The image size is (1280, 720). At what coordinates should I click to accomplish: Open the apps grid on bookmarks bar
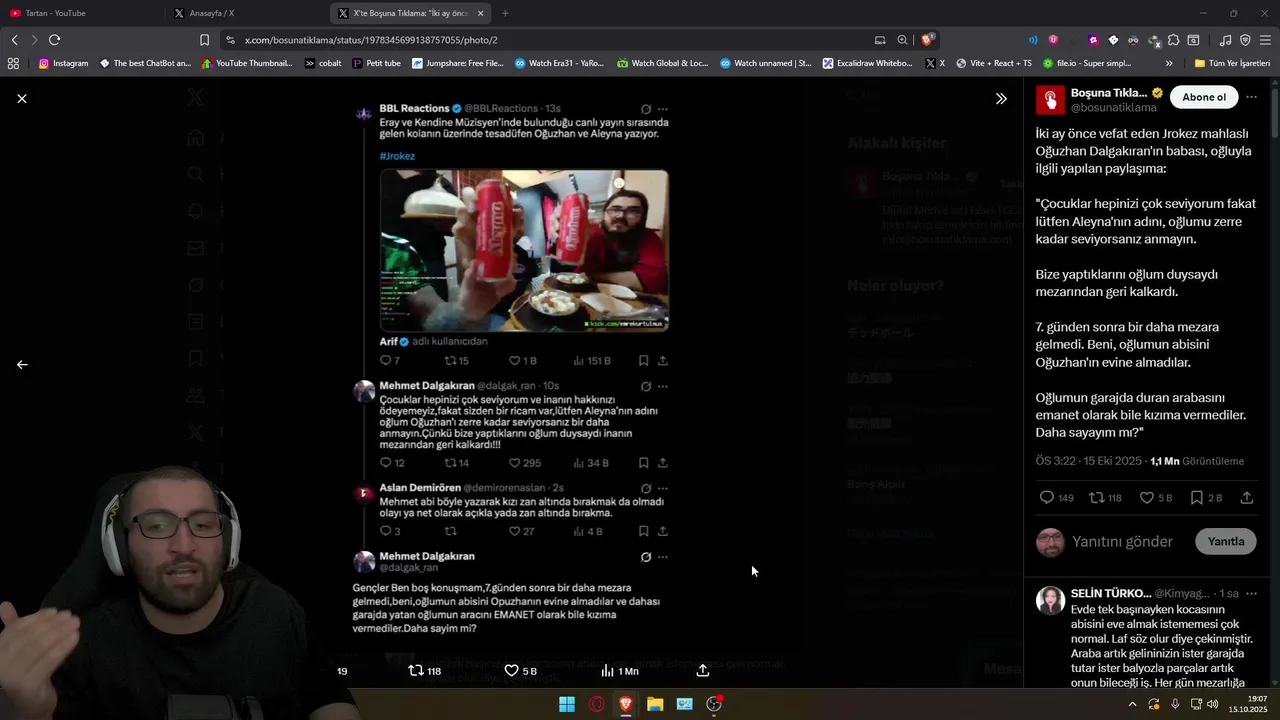(x=13, y=63)
